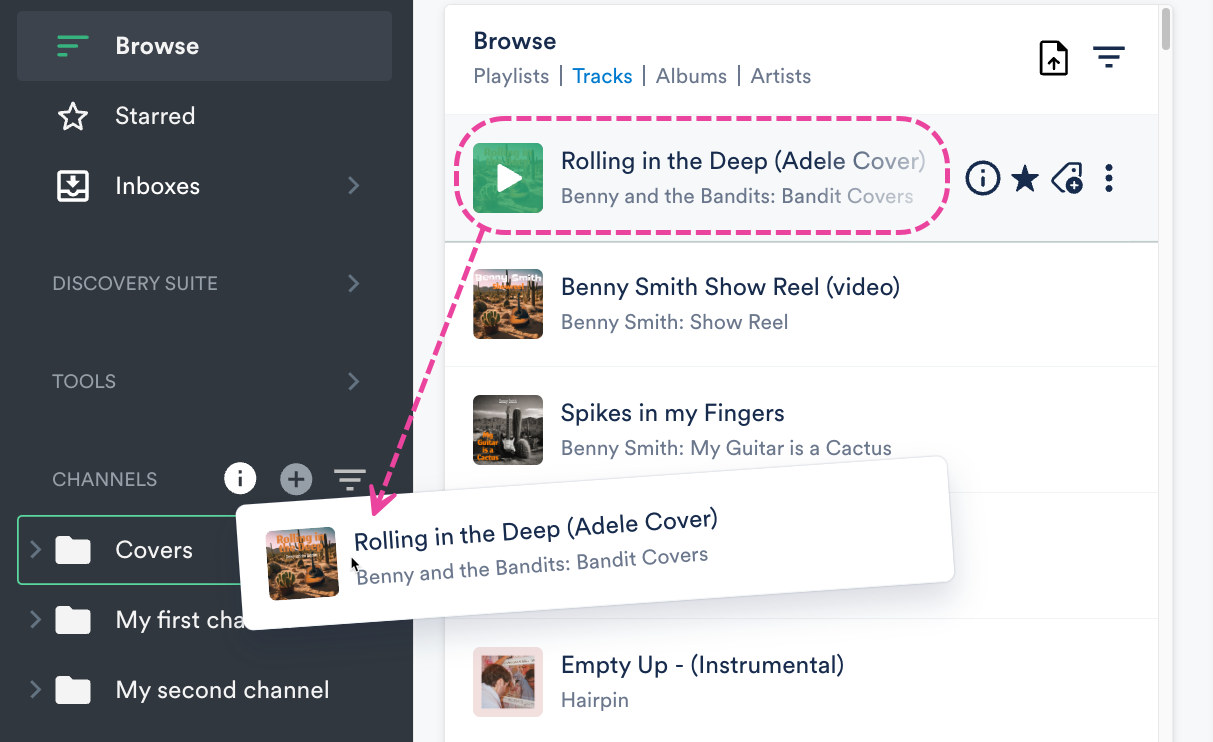Open Empty Up - (Instrumental) track
The width and height of the screenshot is (1213, 742).
(702, 665)
